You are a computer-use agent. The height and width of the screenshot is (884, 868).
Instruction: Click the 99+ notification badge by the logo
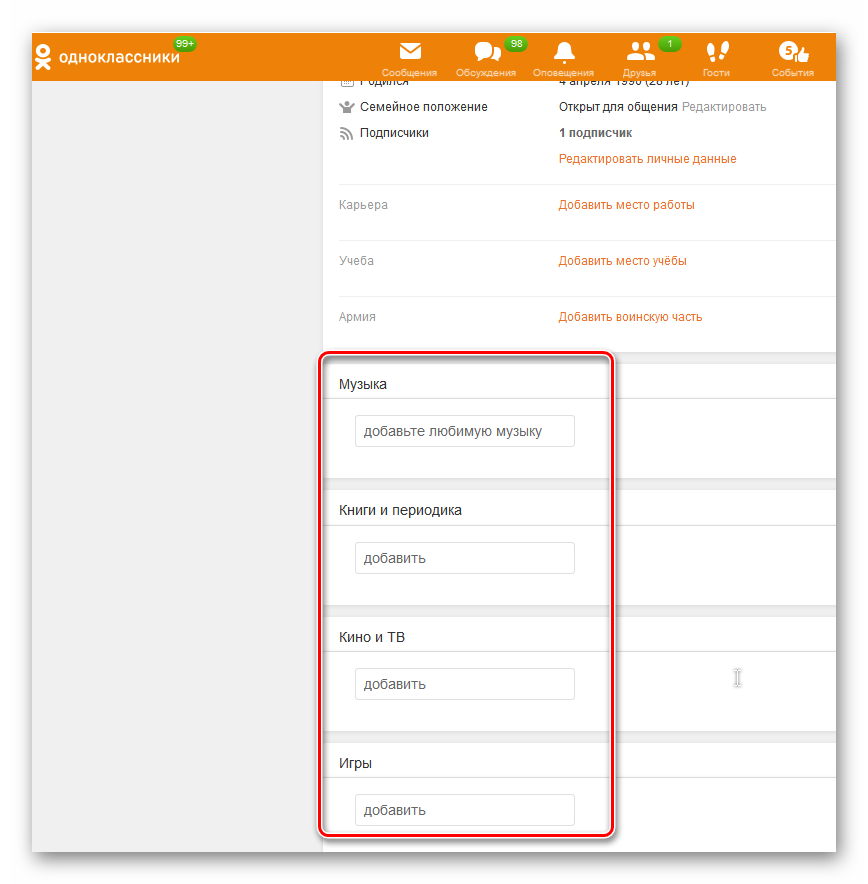tap(184, 44)
